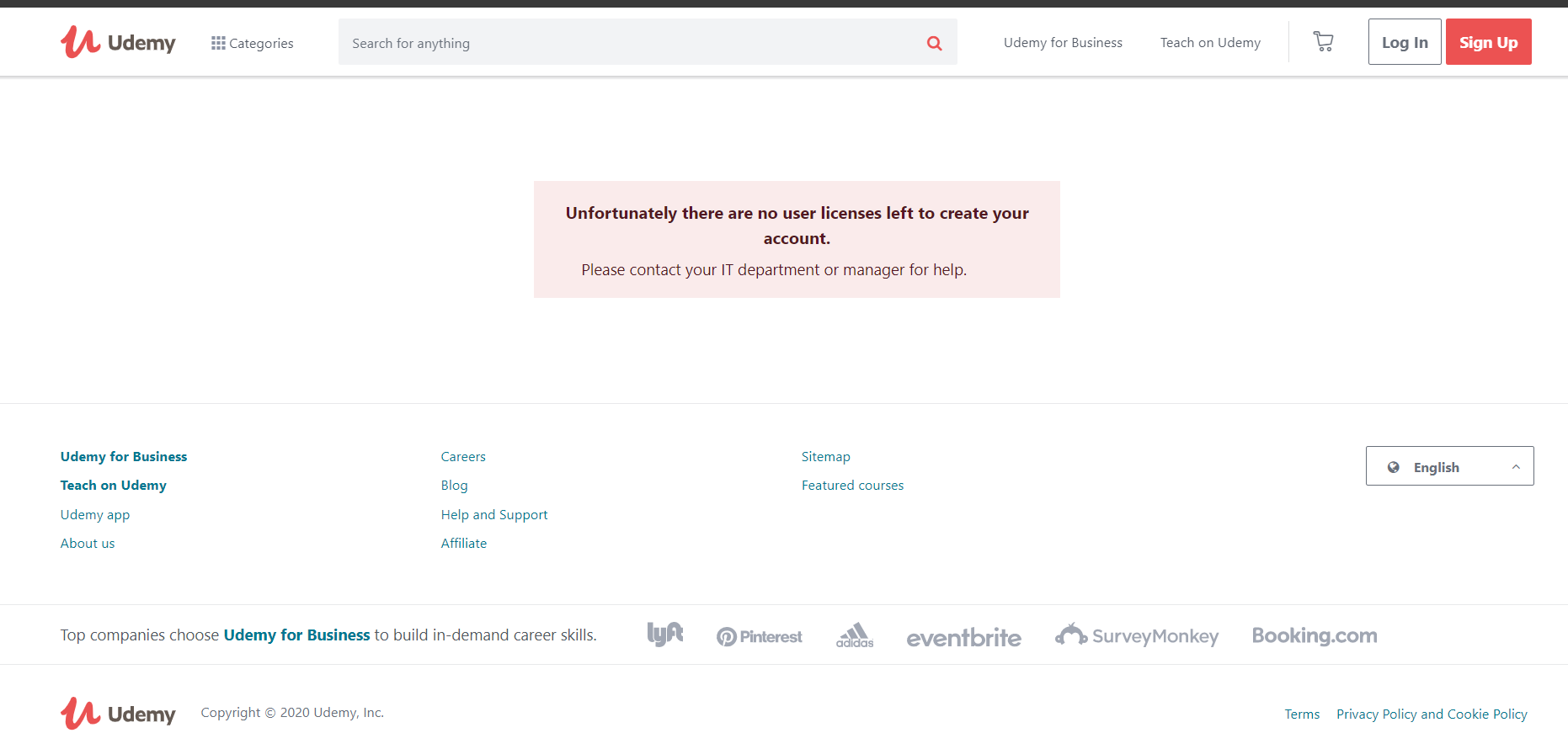1568x733 pixels.
Task: Click the Udemy logo in the footer
Action: point(118,714)
